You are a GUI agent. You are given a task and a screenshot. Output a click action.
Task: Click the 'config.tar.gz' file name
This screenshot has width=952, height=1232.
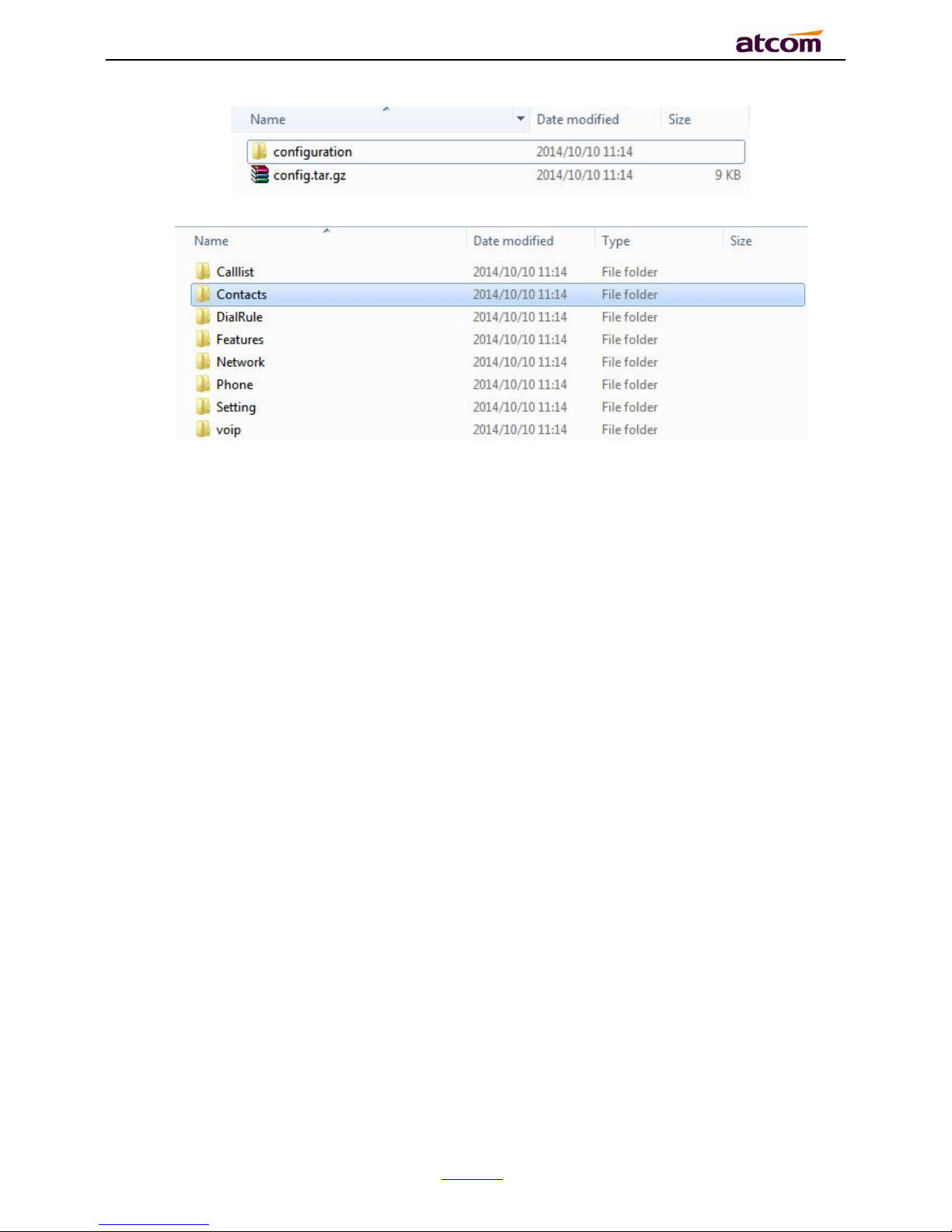click(309, 175)
